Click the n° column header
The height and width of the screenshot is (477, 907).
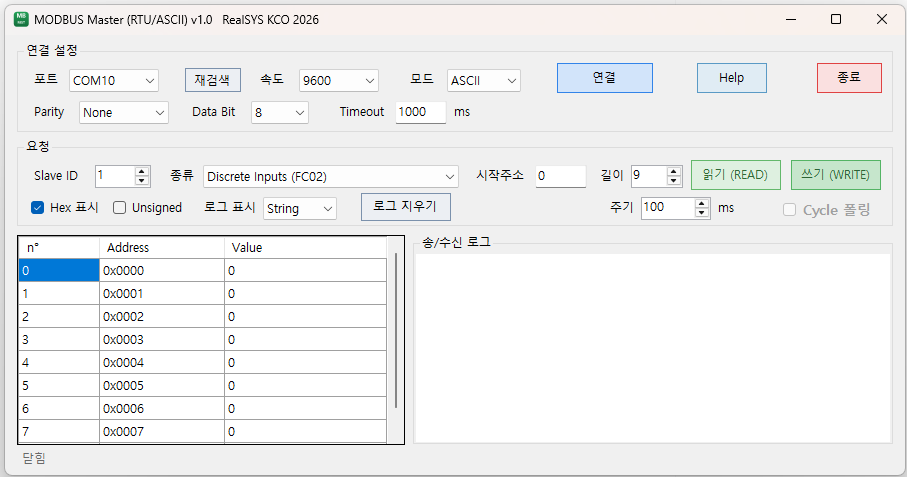coord(59,247)
